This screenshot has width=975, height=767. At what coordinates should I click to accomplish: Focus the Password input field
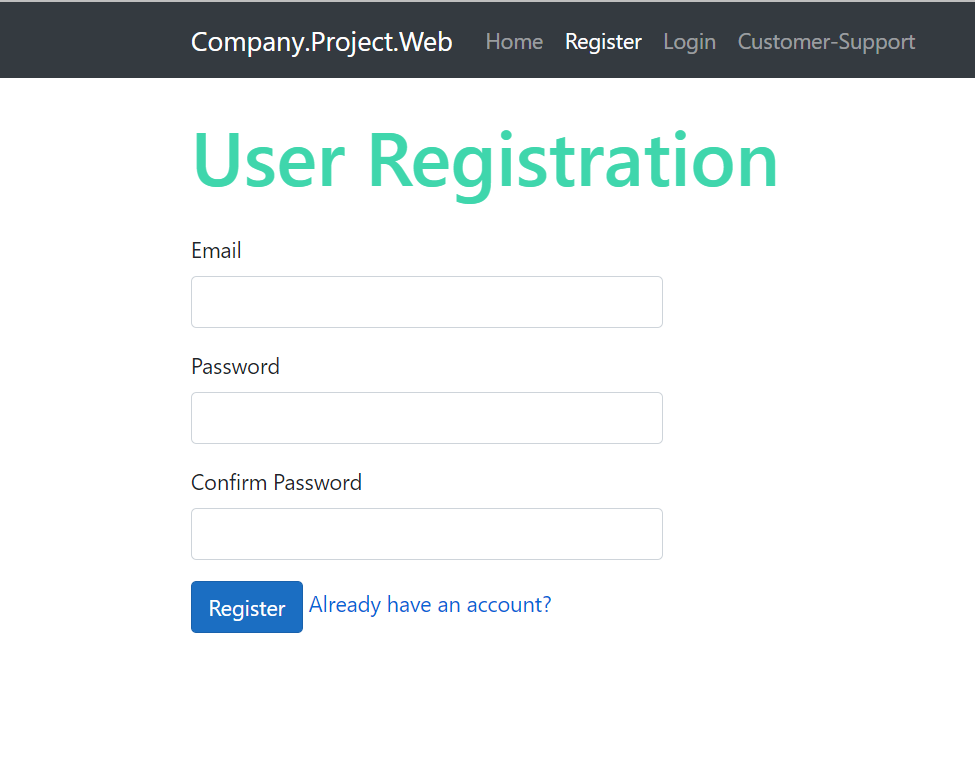tap(426, 417)
